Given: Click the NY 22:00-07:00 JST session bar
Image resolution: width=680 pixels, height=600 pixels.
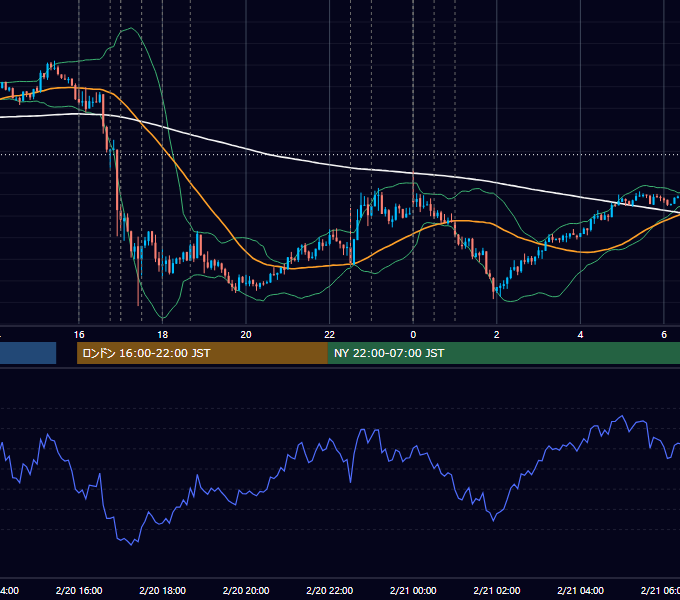Looking at the screenshot, I should click(503, 353).
